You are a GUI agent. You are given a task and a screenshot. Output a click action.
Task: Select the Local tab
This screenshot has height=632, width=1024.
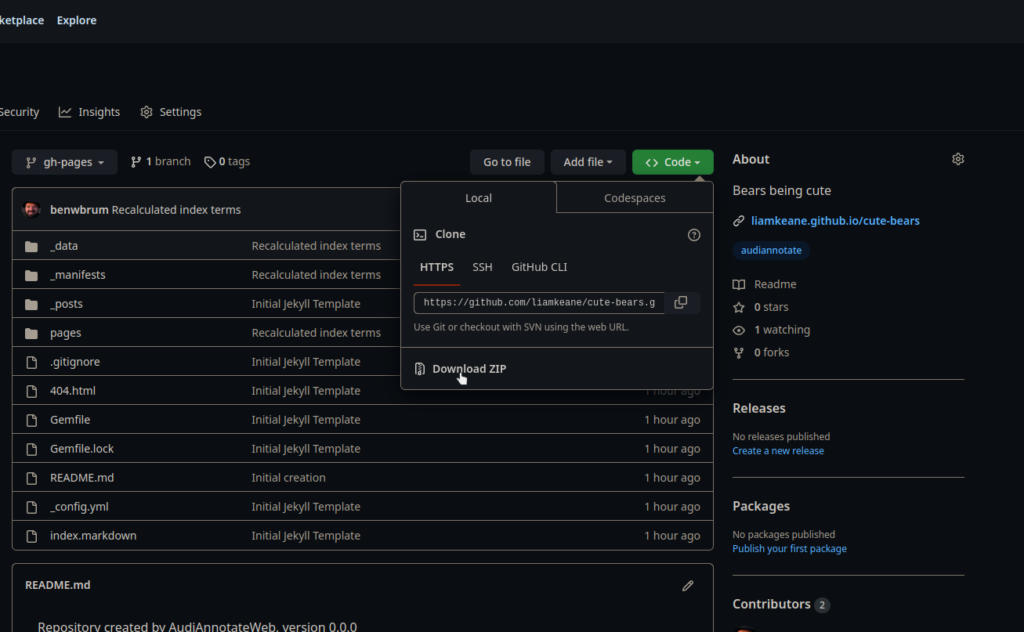[x=478, y=198]
